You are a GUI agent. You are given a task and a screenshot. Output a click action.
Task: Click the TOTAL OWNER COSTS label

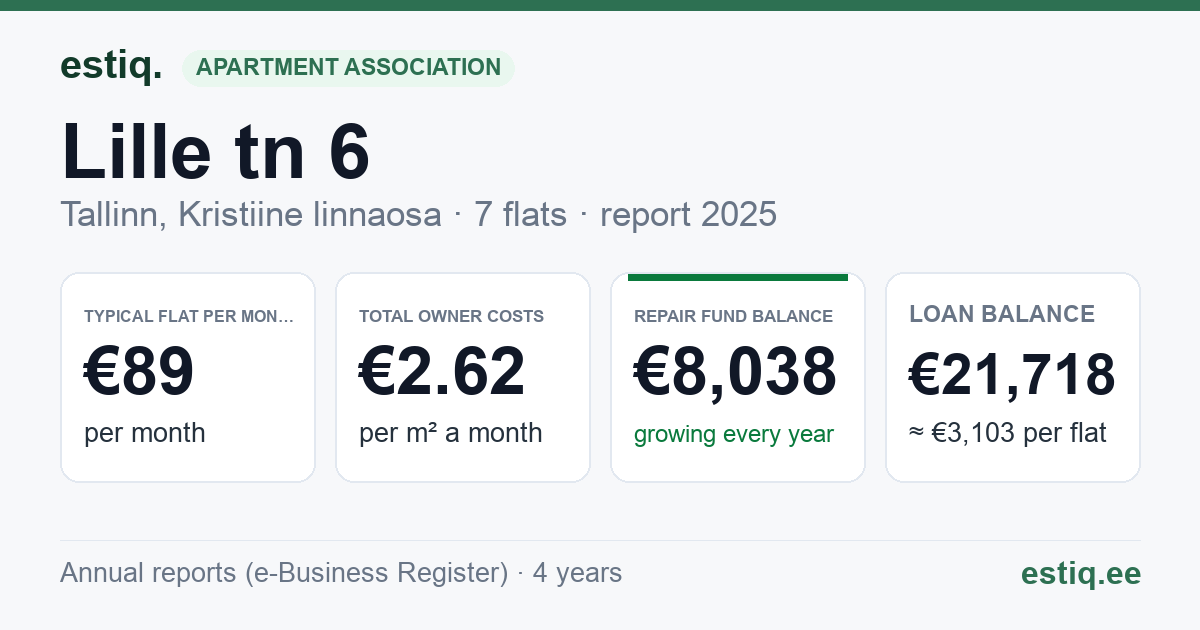452,316
